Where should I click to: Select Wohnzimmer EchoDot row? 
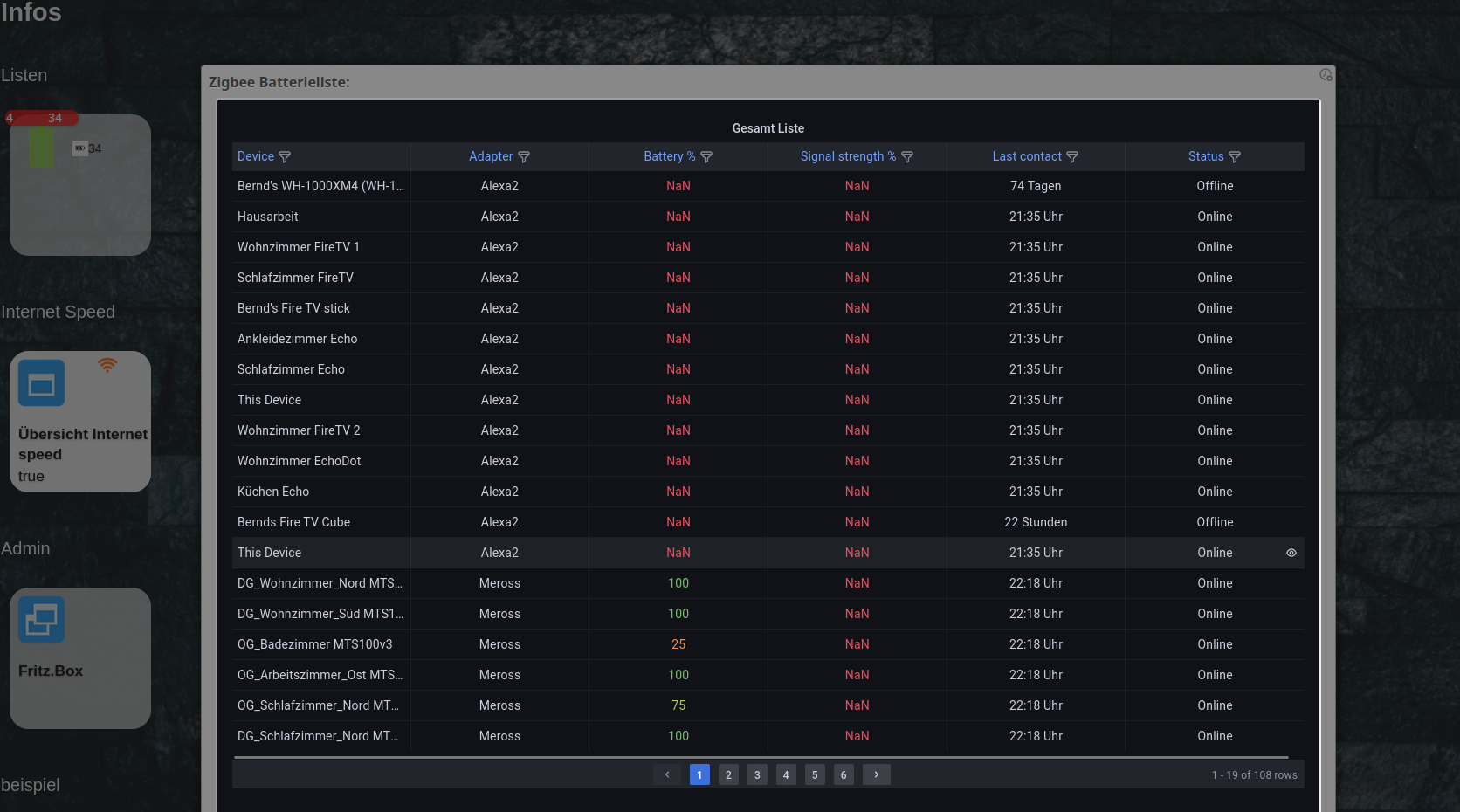click(768, 461)
